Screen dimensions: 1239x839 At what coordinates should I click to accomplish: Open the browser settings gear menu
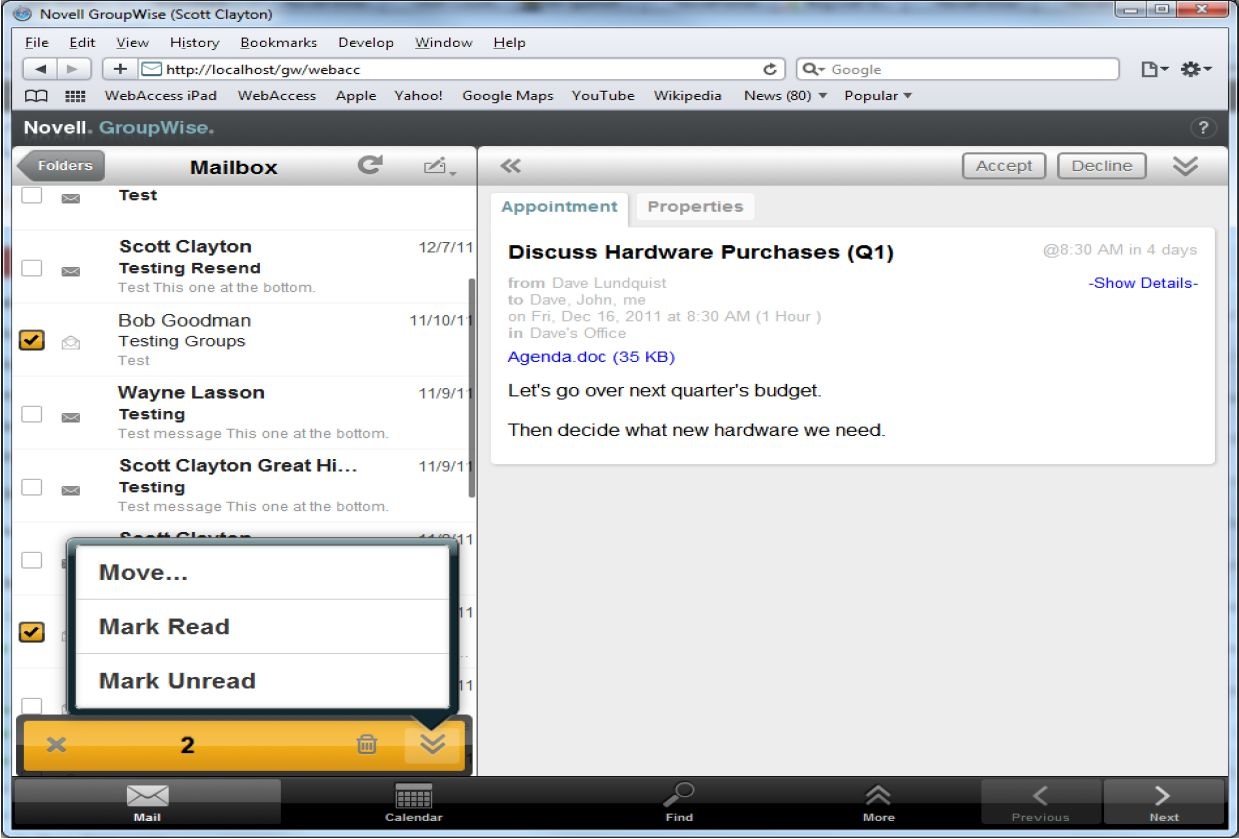tap(1196, 69)
